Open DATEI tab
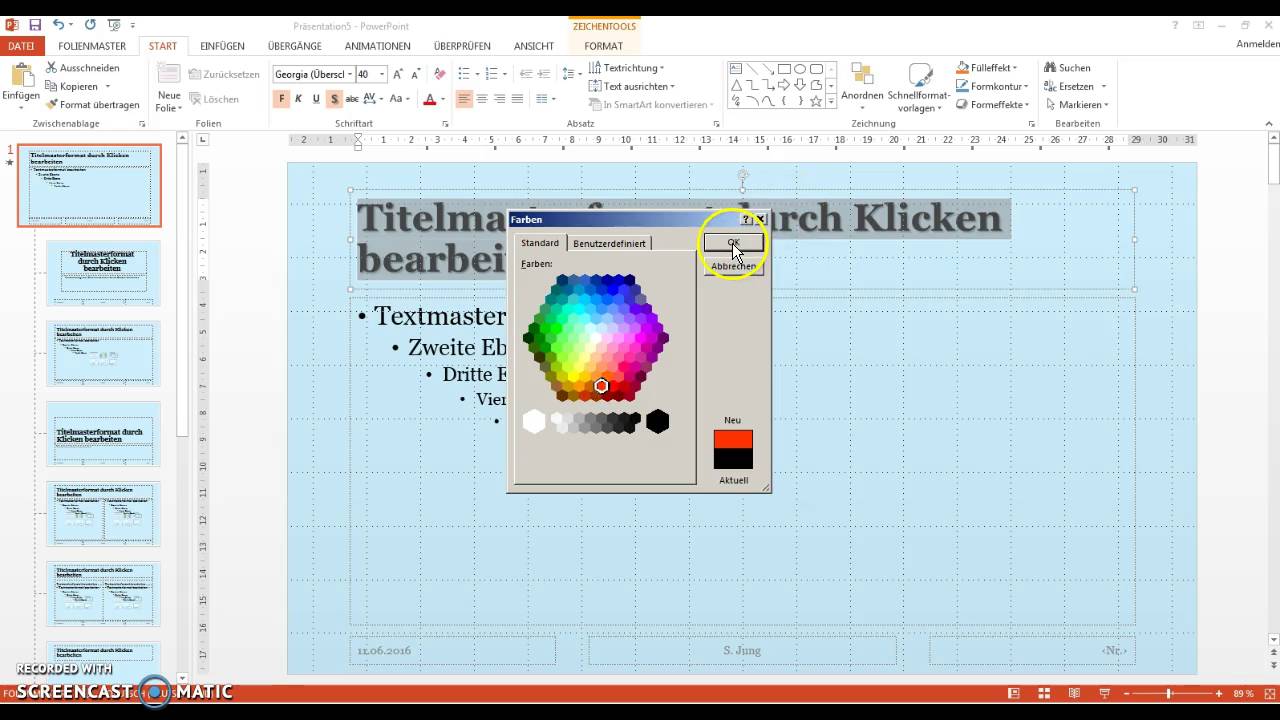 click(21, 46)
